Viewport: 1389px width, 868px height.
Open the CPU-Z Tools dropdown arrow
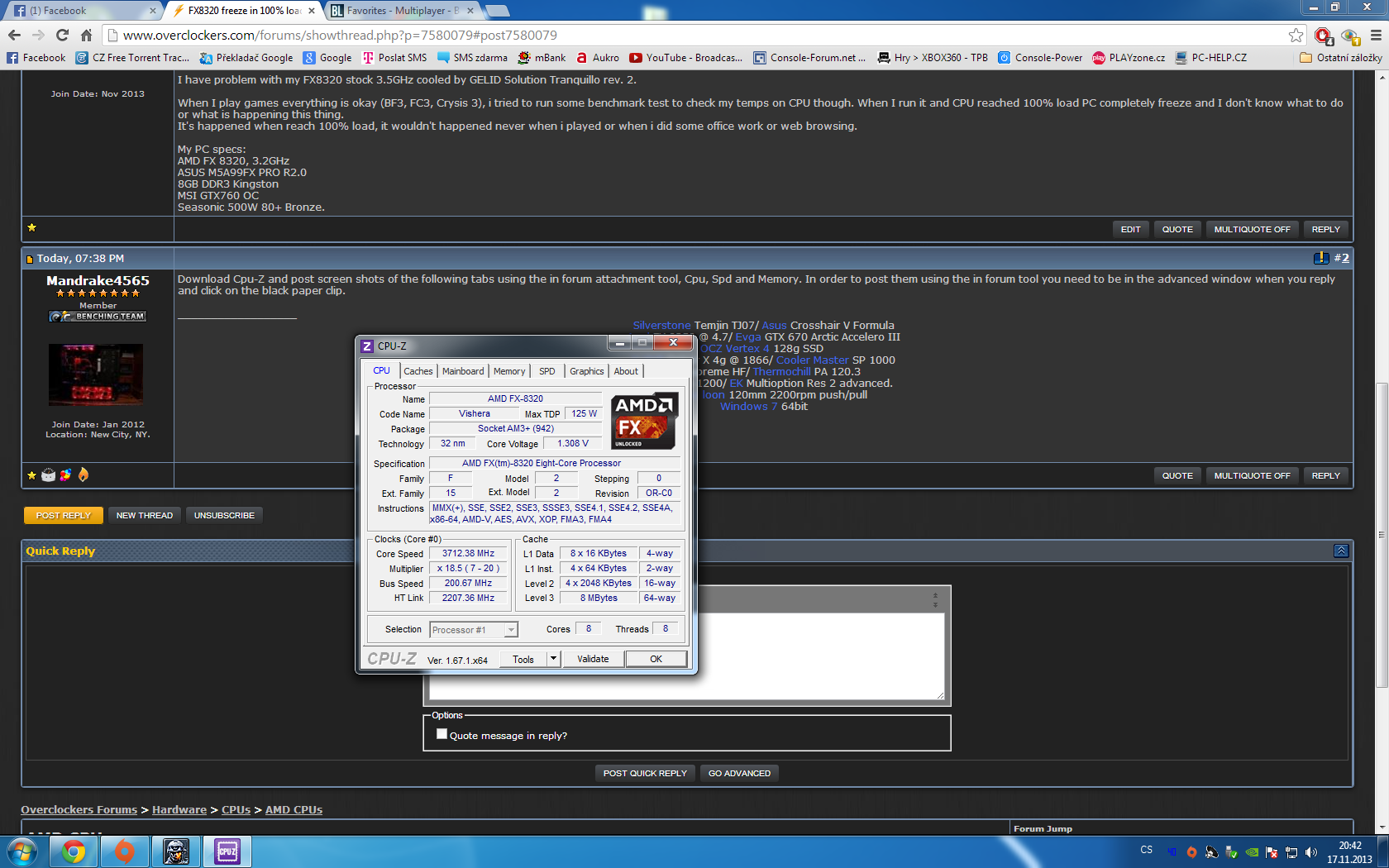point(553,659)
